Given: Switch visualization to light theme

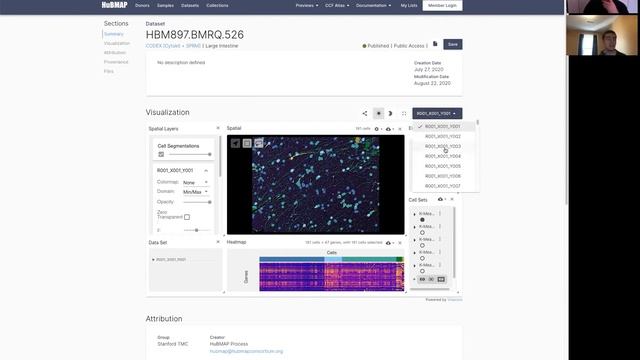Looking at the screenshot, I should click(x=379, y=113).
